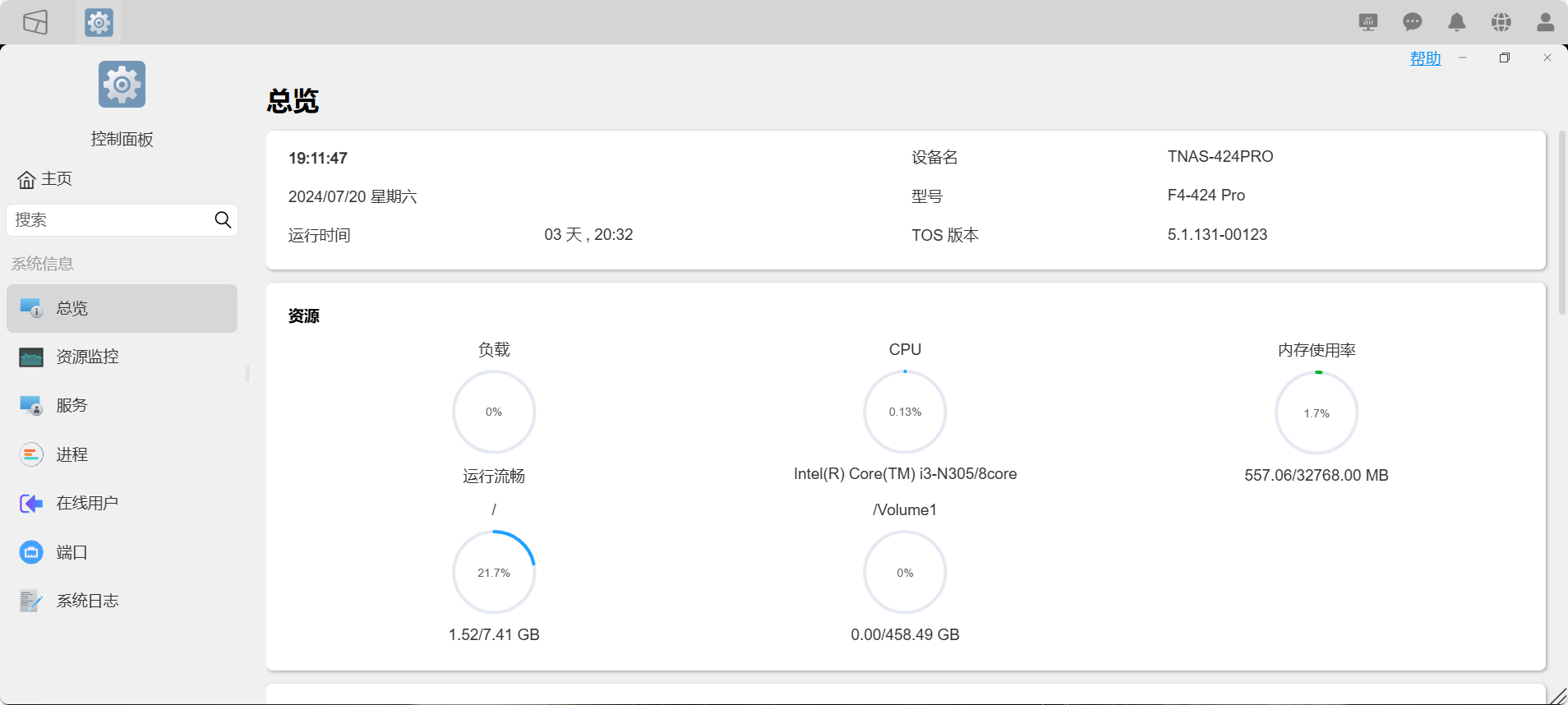
Task: Open the TOS desktop icon in top bar
Action: 35,22
